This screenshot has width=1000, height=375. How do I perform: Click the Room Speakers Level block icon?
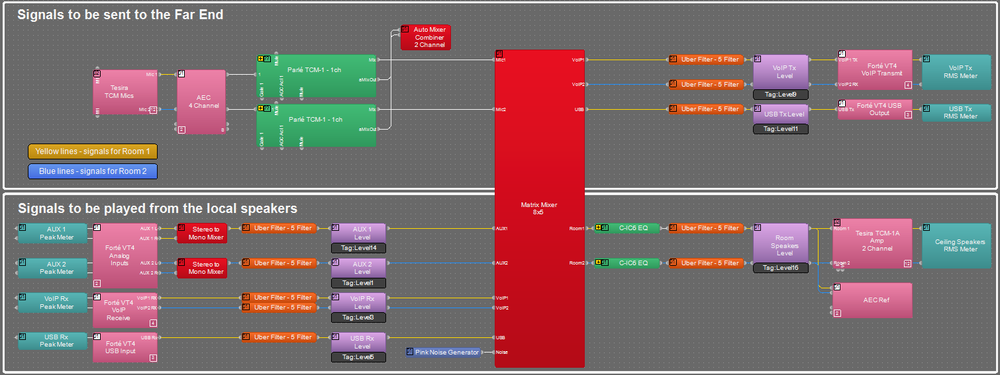(x=758, y=227)
